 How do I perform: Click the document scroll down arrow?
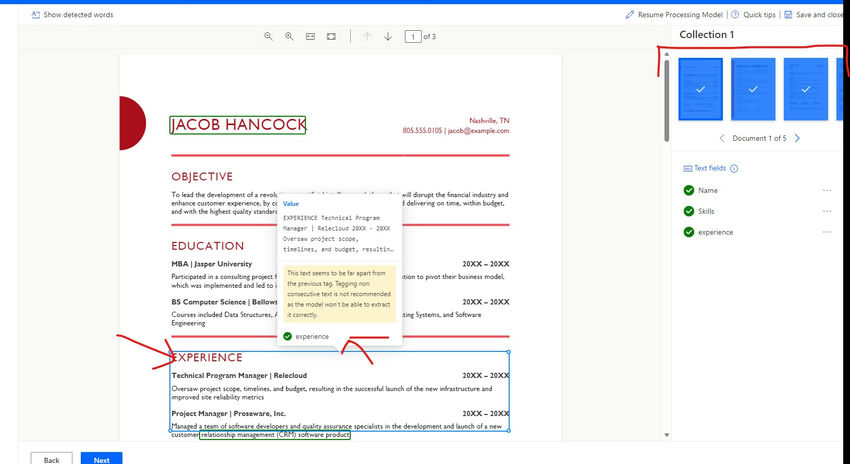click(667, 435)
